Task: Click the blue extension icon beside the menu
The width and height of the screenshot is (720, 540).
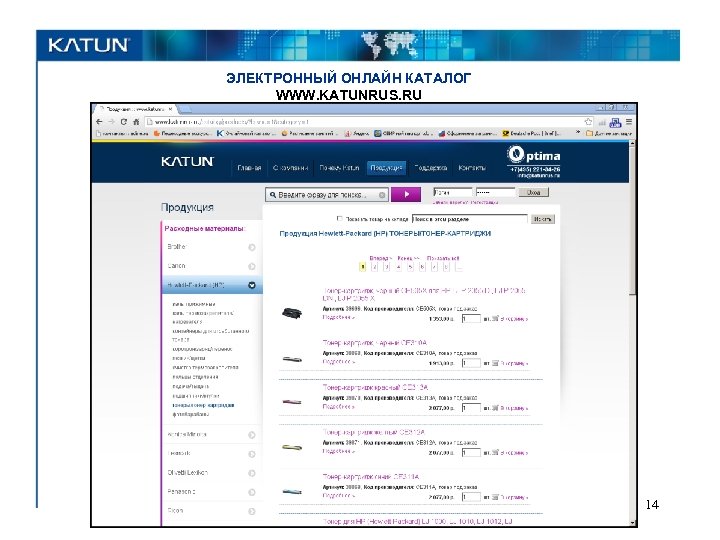Action: 615,123
